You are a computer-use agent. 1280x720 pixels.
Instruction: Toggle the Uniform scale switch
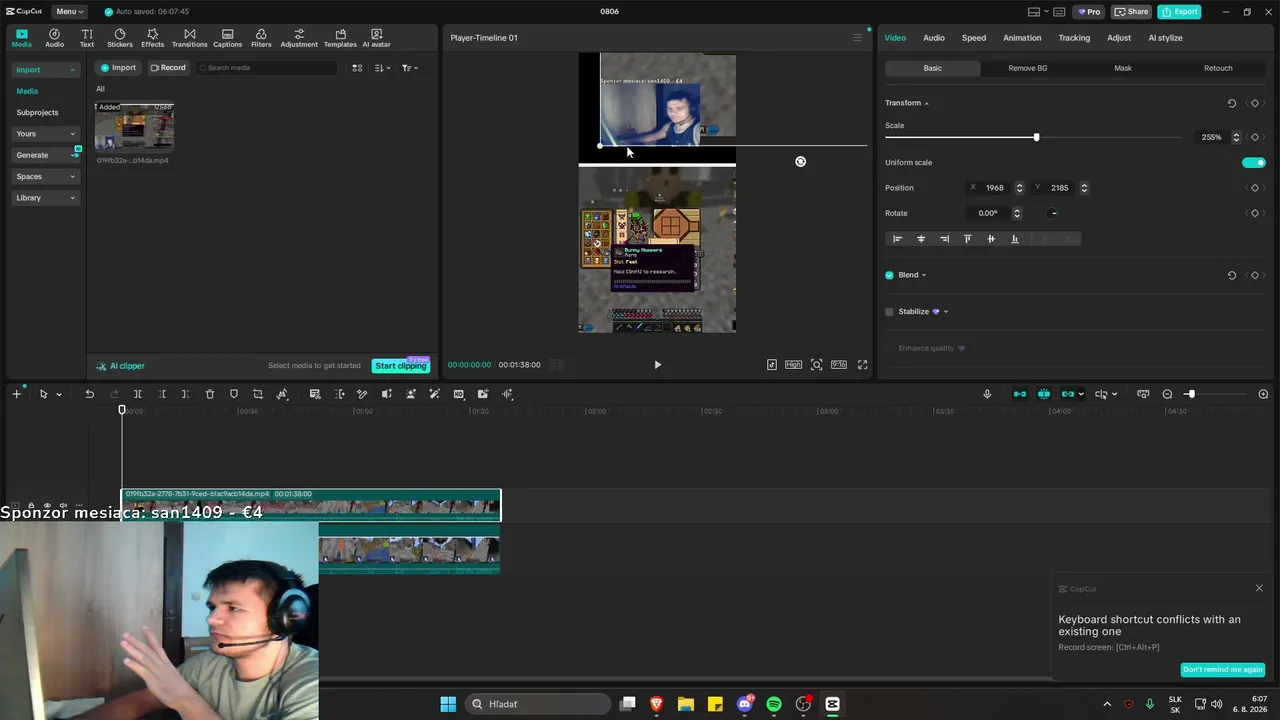point(1254,163)
